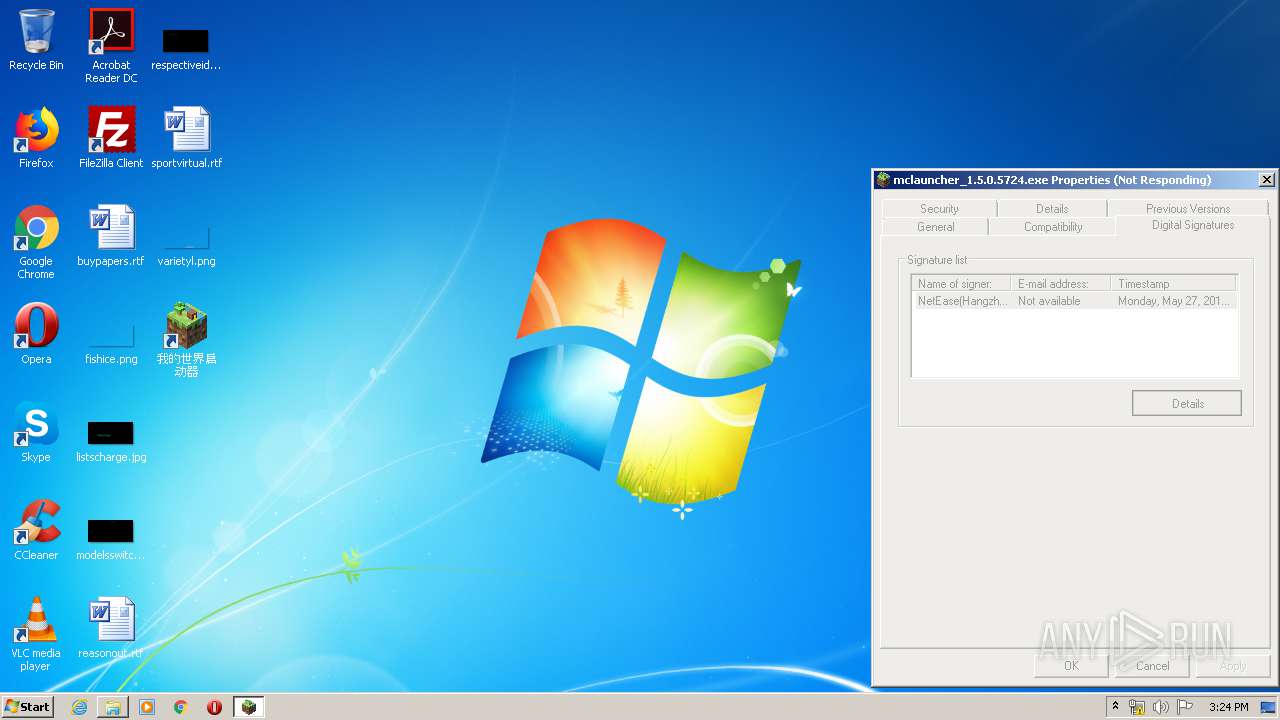1280x720 pixels.
Task: Switch to the General tab
Action: pos(936,227)
